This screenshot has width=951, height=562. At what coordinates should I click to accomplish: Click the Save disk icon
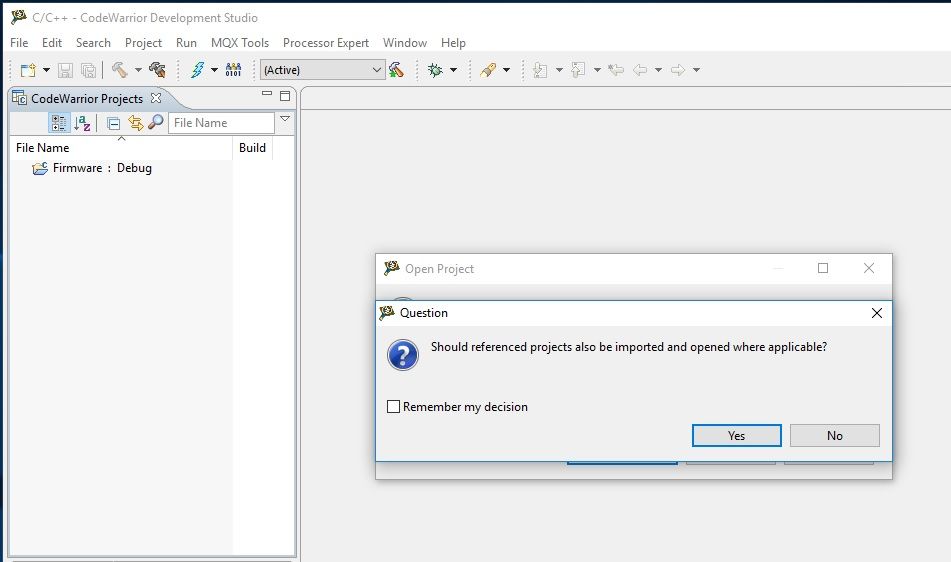[x=65, y=70]
